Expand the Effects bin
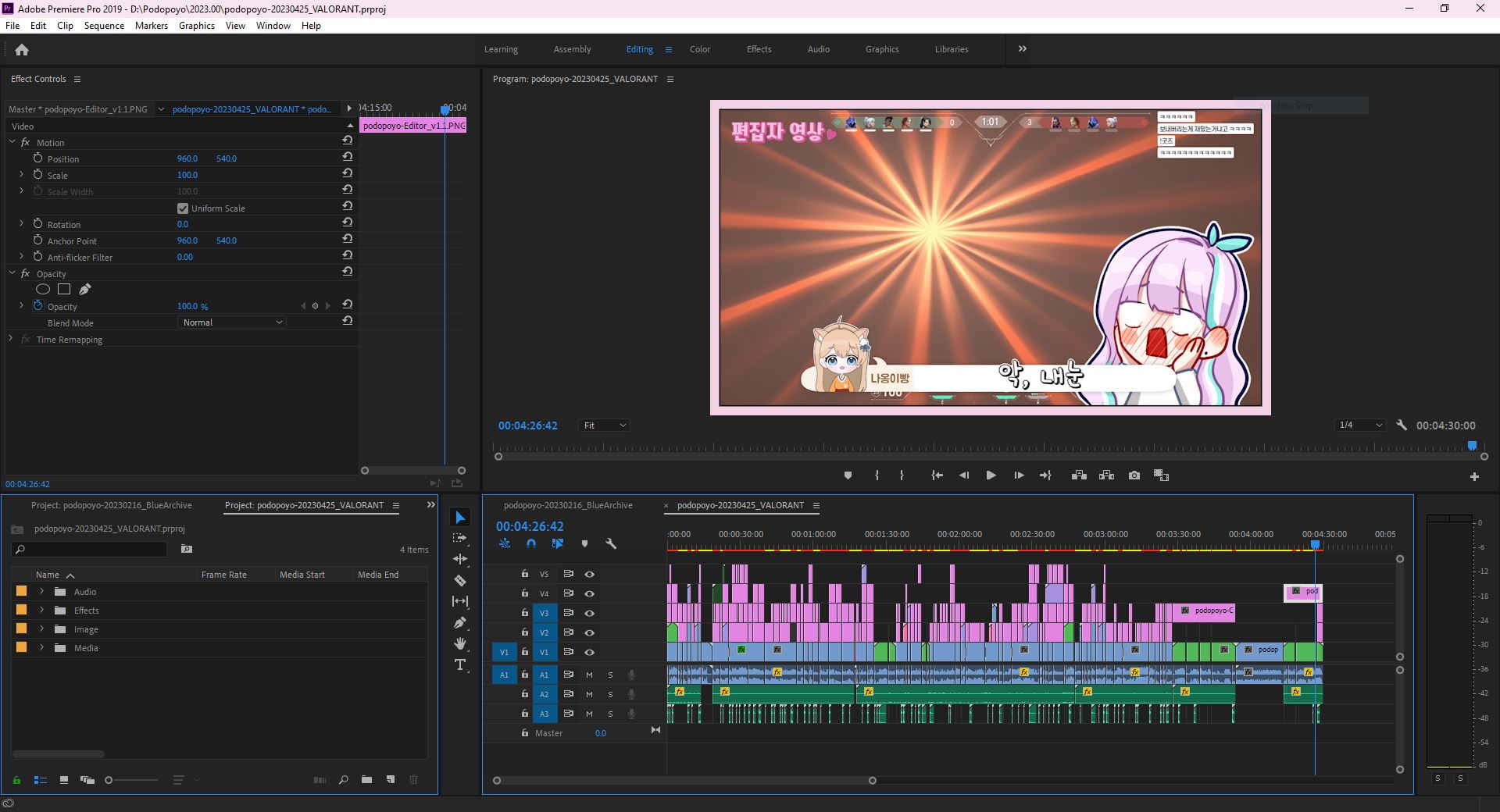 (x=41, y=610)
